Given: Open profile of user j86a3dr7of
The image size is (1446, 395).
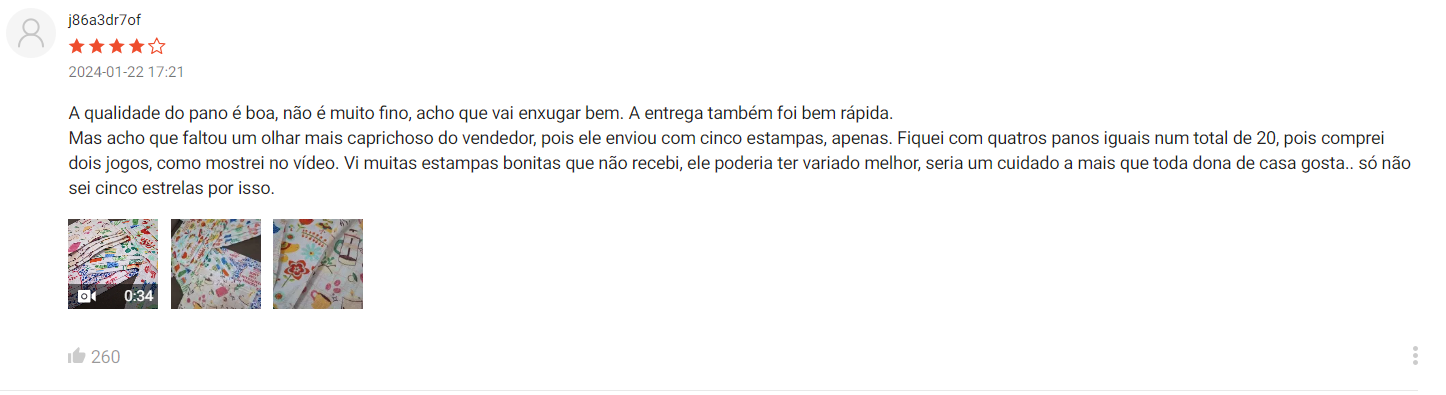Looking at the screenshot, I should pyautogui.click(x=104, y=20).
